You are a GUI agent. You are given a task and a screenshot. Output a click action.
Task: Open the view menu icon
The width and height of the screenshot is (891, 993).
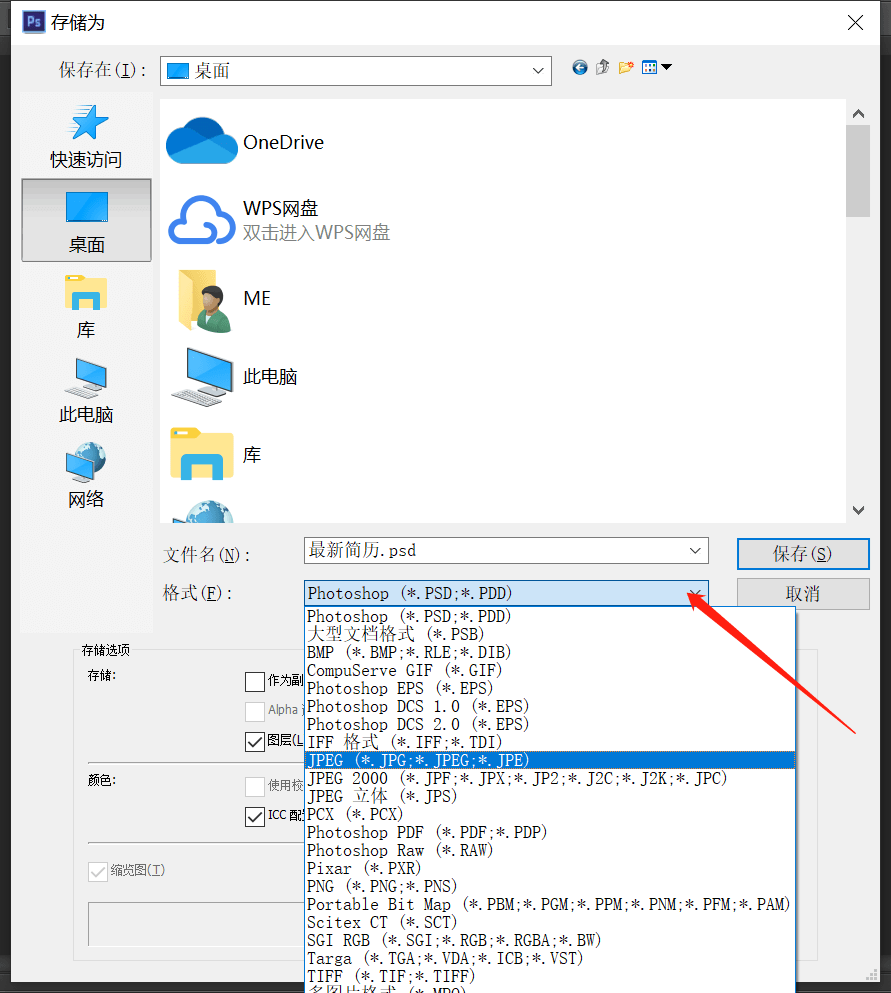pyautogui.click(x=656, y=68)
